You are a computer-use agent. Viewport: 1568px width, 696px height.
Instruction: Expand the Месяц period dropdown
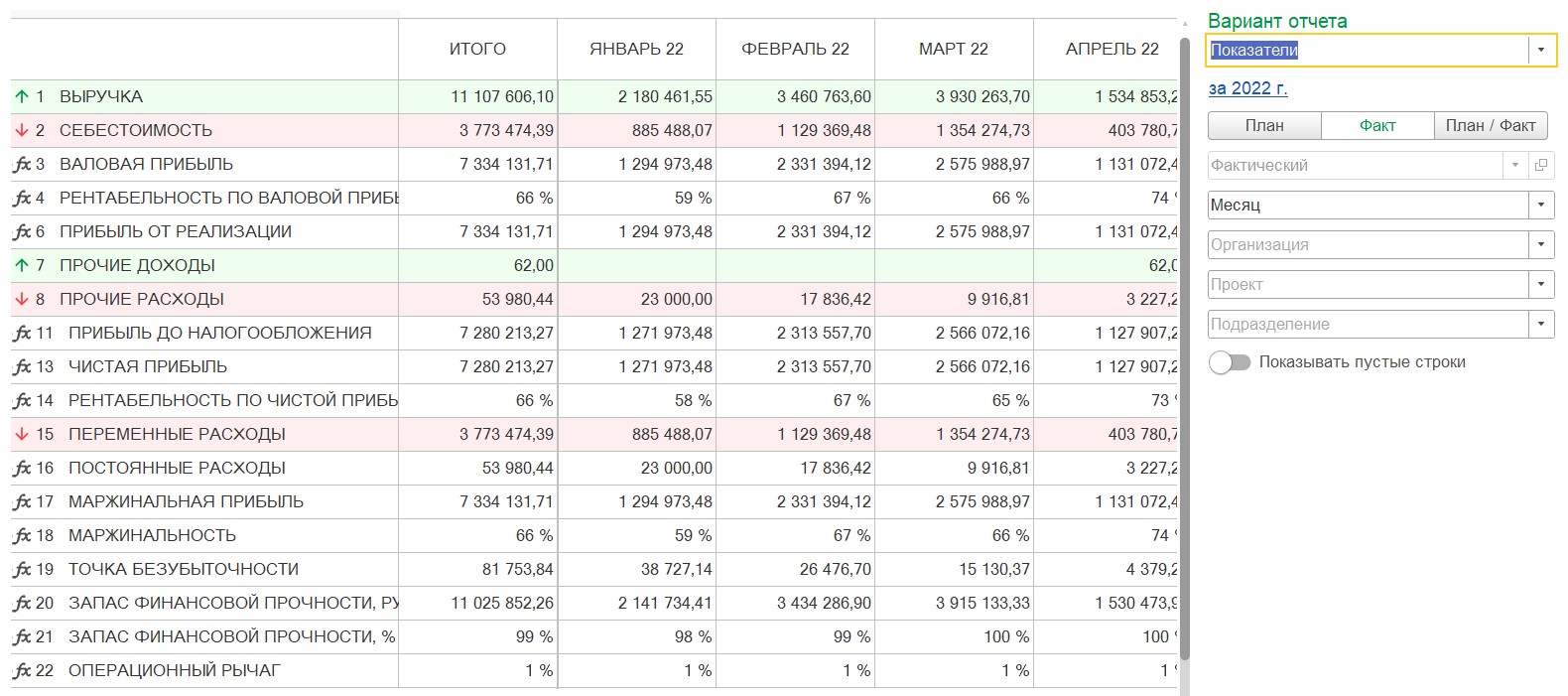(1541, 205)
